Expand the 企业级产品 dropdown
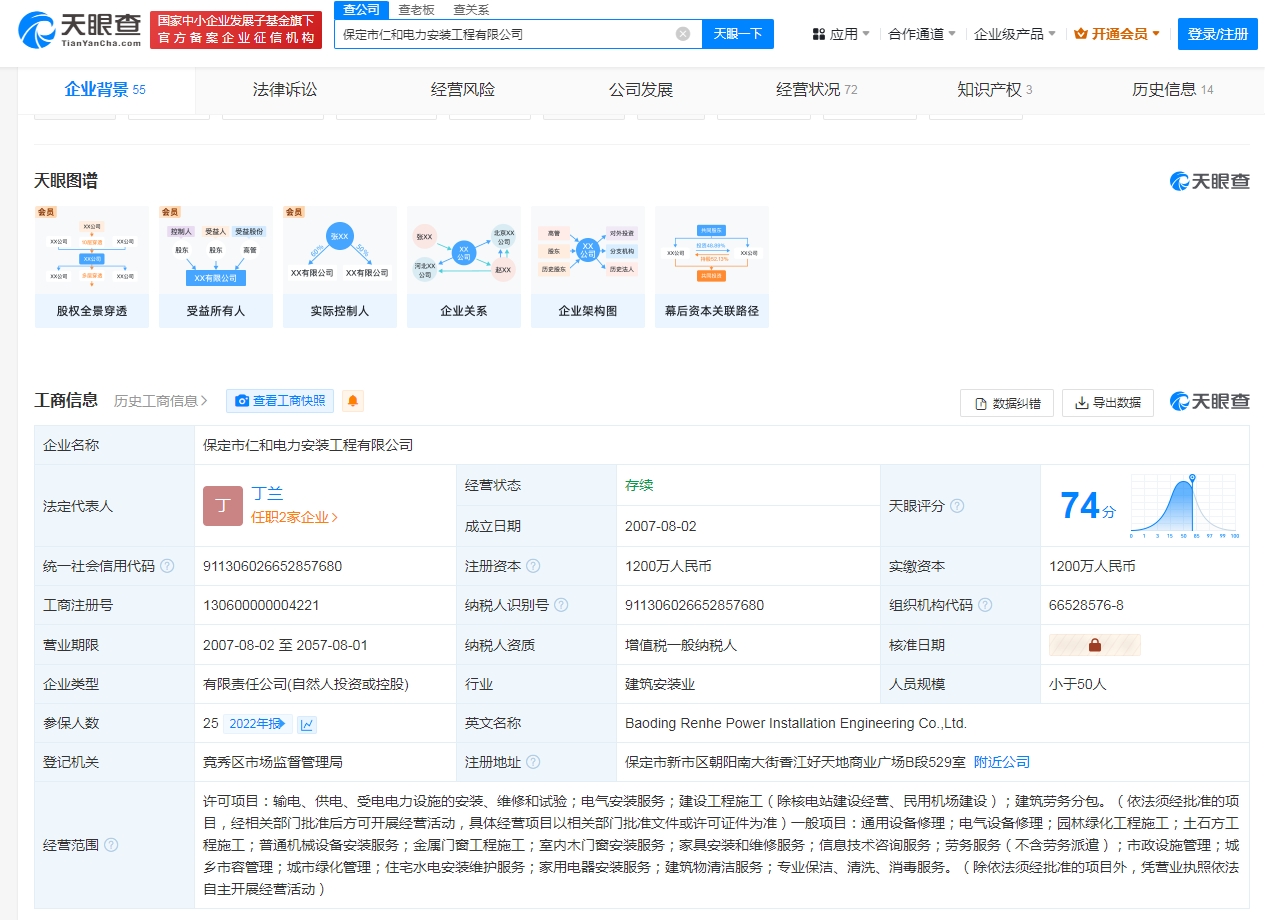1265x920 pixels. pyautogui.click(x=1015, y=34)
